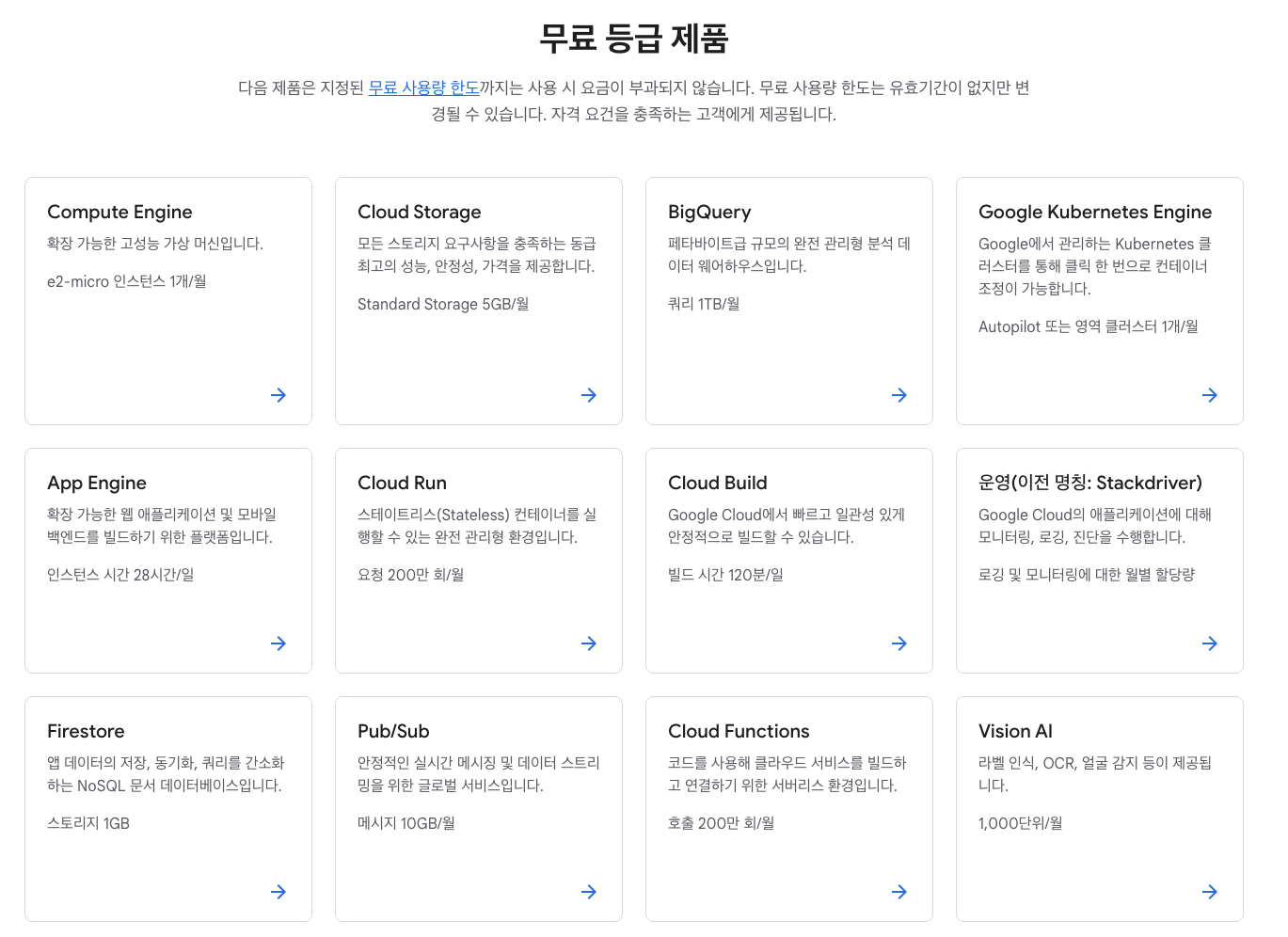Screen dimensions: 1288x937
Task: Click the arrow icon in Firestore card
Action: coord(278,892)
